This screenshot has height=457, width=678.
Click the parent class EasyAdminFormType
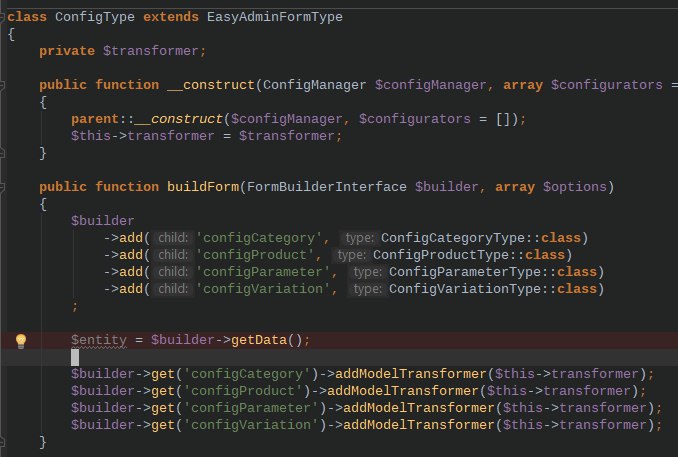[275, 17]
